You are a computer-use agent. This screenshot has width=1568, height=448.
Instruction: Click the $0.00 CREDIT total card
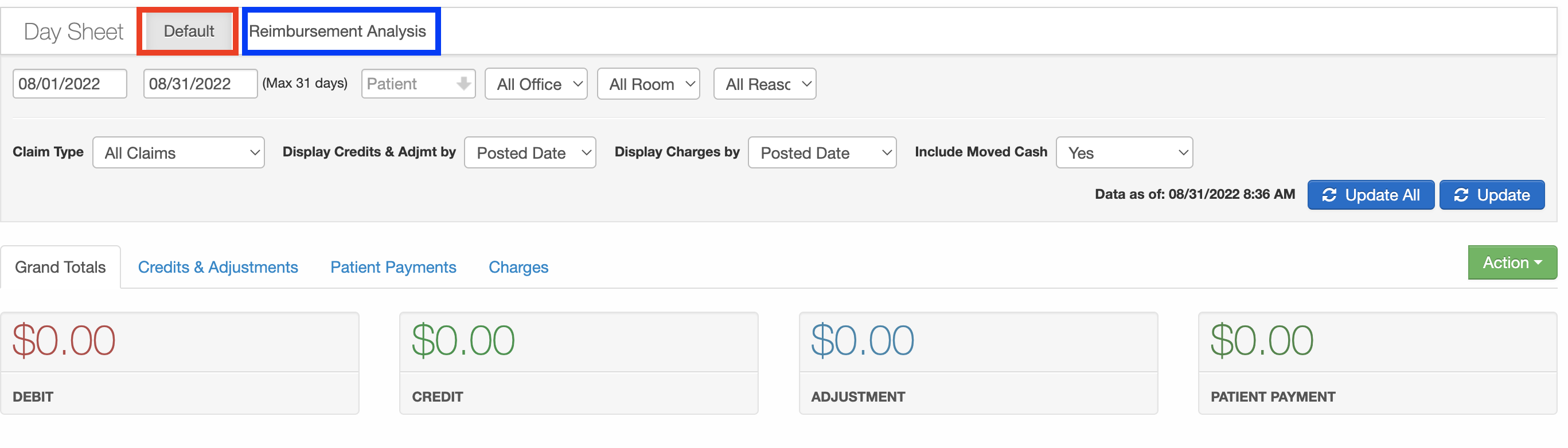[x=578, y=364]
